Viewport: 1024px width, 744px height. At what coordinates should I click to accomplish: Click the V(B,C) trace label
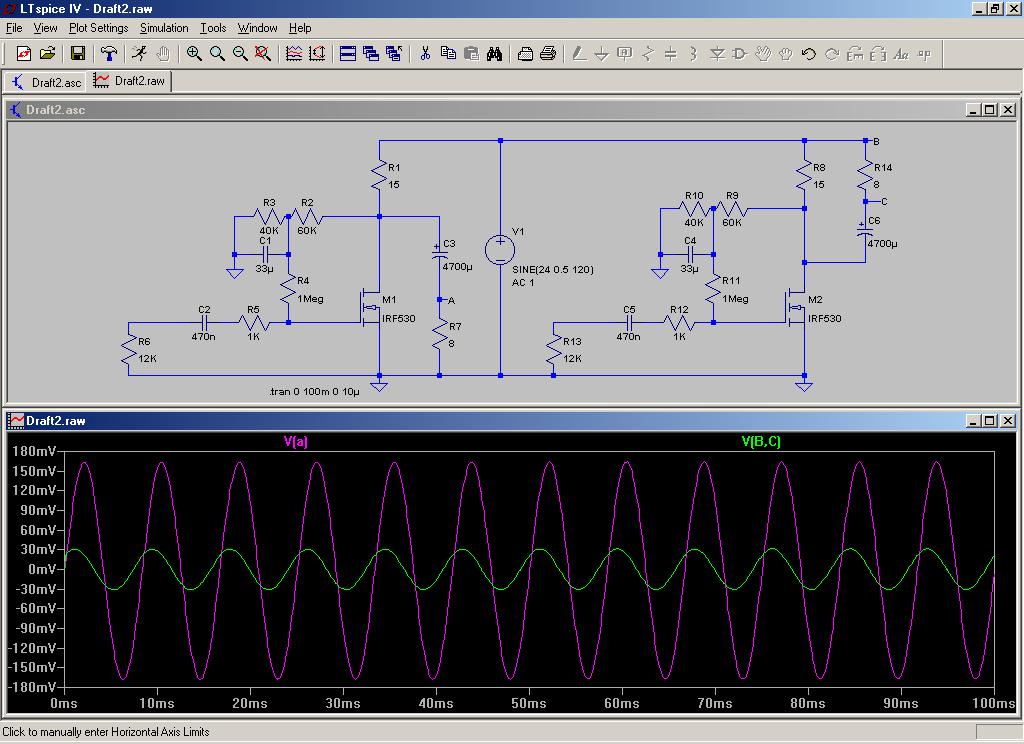(761, 442)
